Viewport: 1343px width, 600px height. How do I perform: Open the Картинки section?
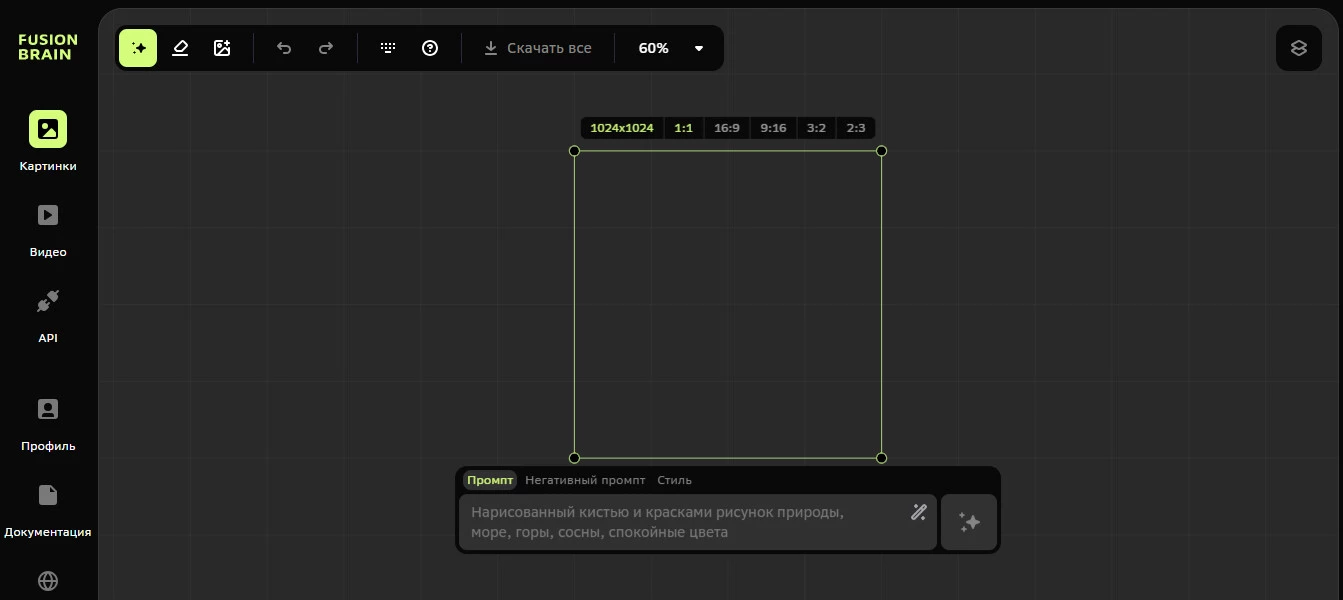click(x=48, y=141)
